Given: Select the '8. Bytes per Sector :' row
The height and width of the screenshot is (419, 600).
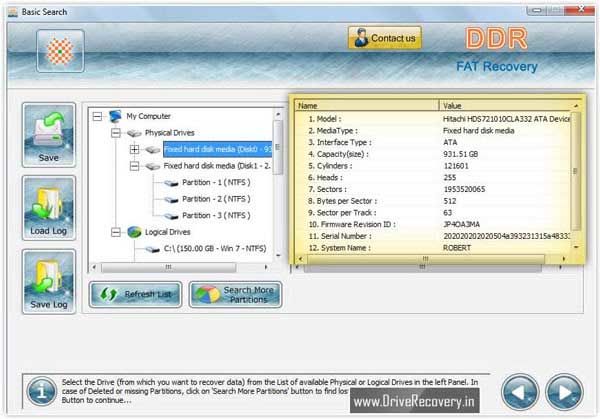Looking at the screenshot, I should tap(433, 201).
